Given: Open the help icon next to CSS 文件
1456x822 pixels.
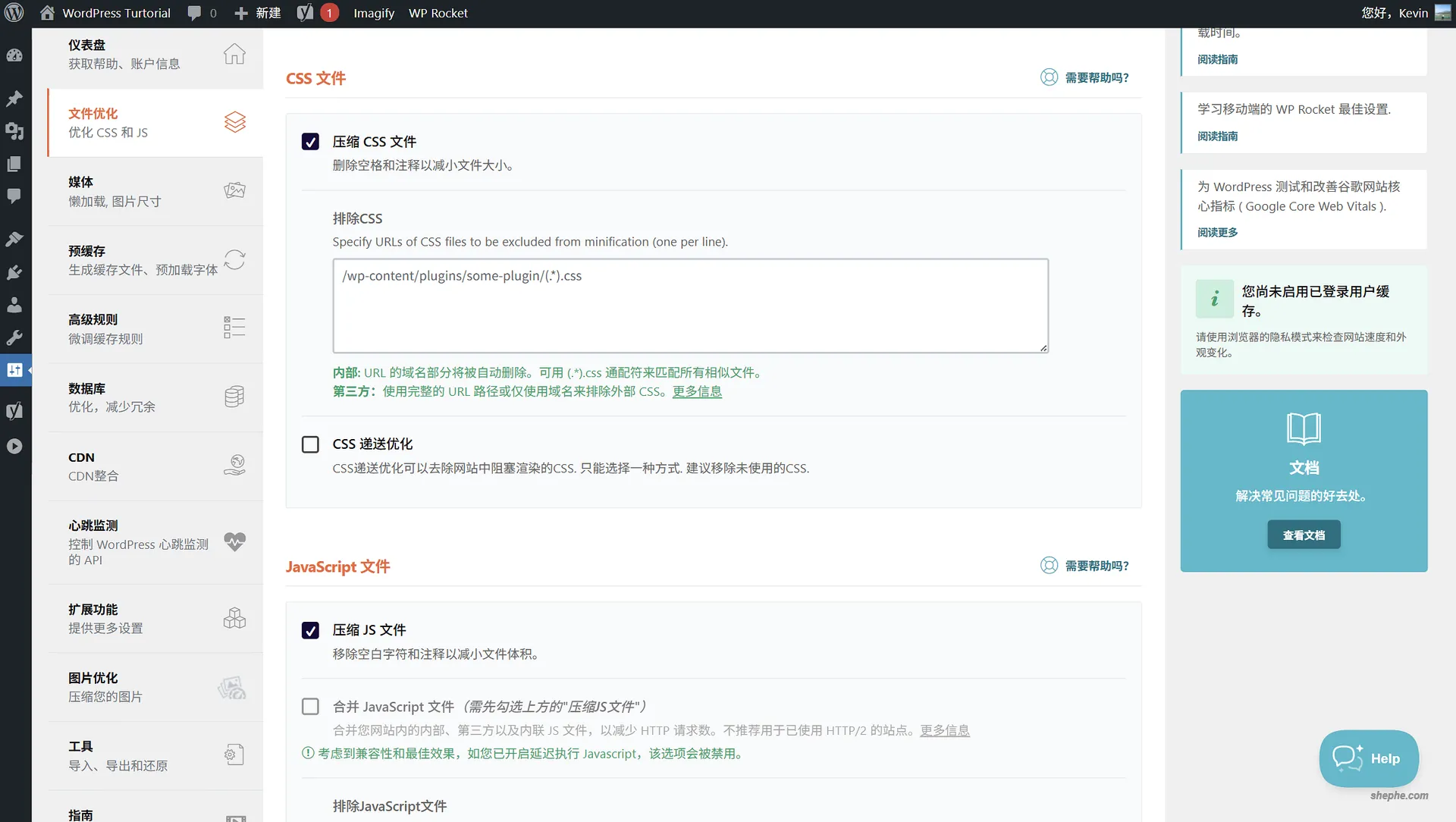Looking at the screenshot, I should click(x=1049, y=77).
